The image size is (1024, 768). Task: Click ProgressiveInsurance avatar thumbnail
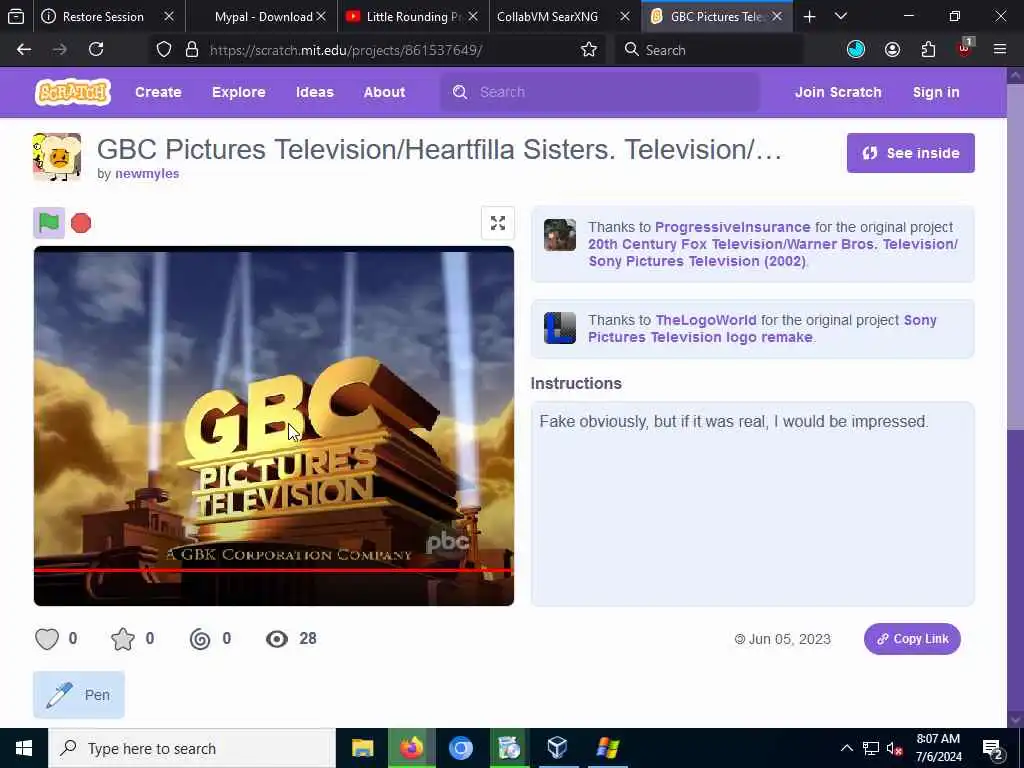point(560,235)
